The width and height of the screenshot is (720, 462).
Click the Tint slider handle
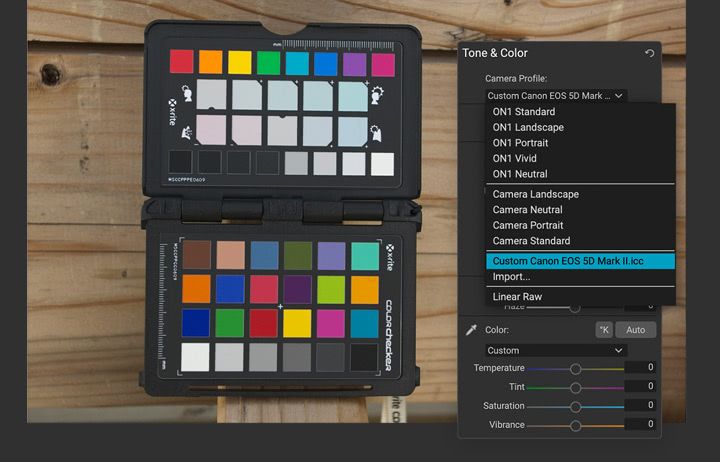[575, 388]
